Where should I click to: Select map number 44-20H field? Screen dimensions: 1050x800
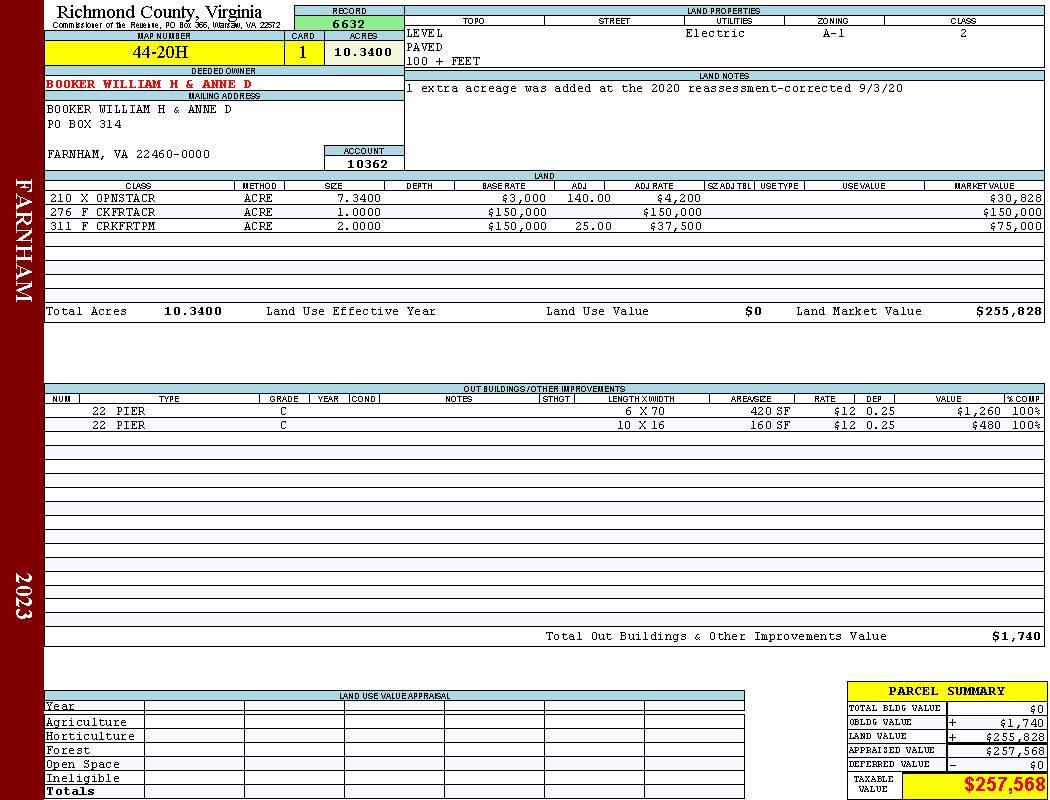click(x=164, y=52)
